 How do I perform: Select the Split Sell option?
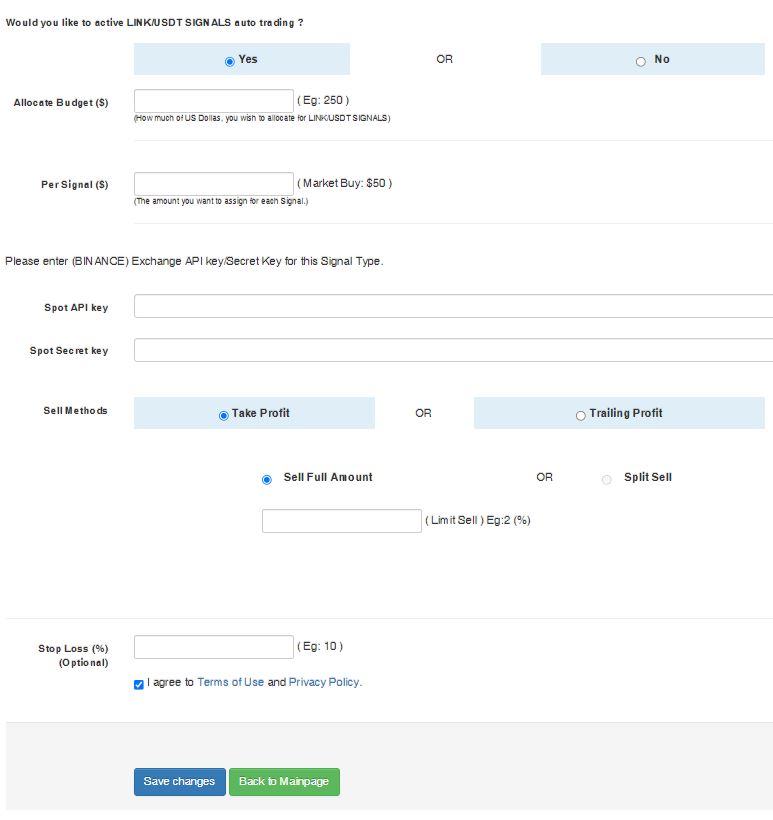click(607, 480)
